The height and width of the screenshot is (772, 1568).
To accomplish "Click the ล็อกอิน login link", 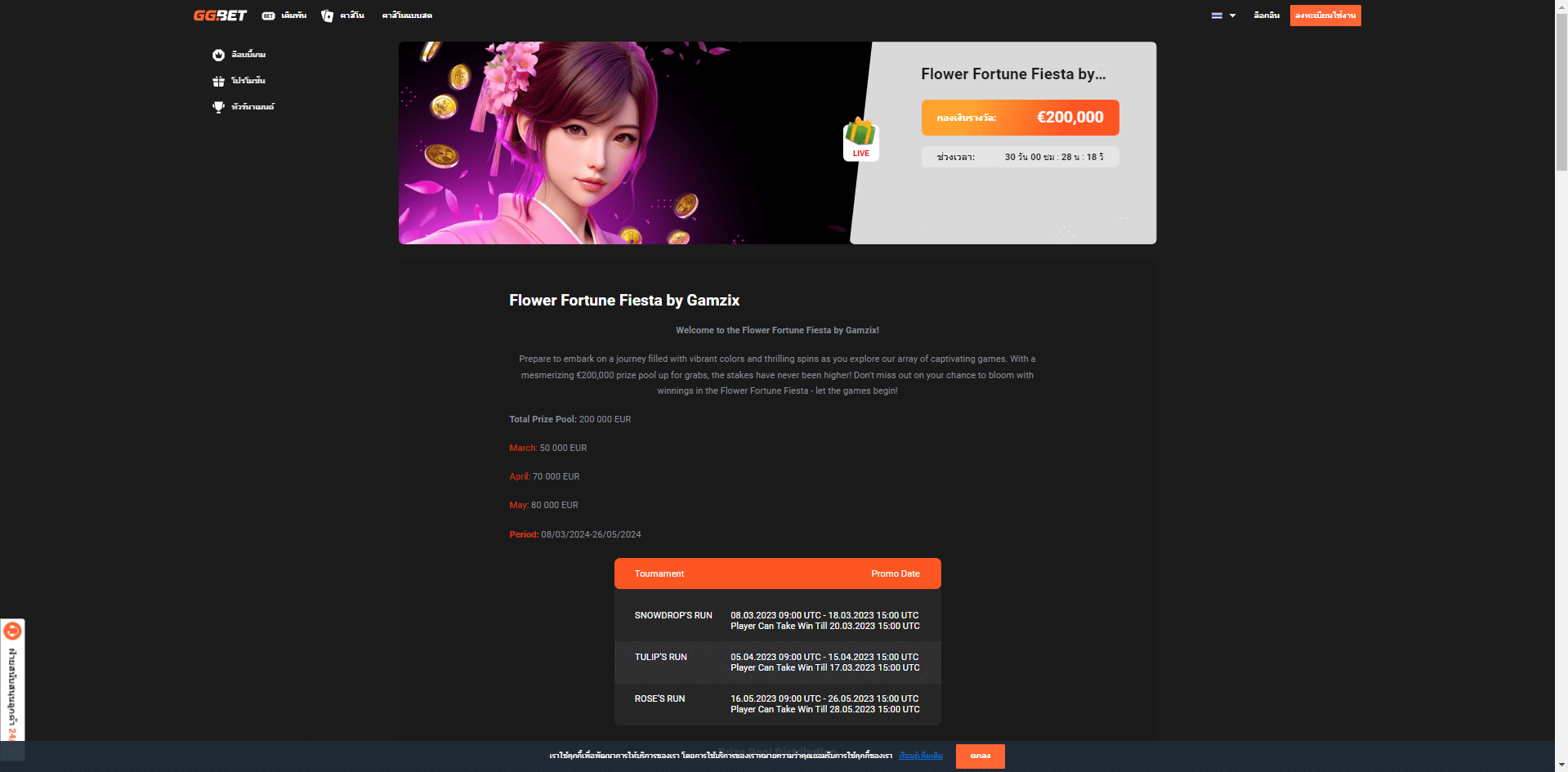I will (1266, 16).
